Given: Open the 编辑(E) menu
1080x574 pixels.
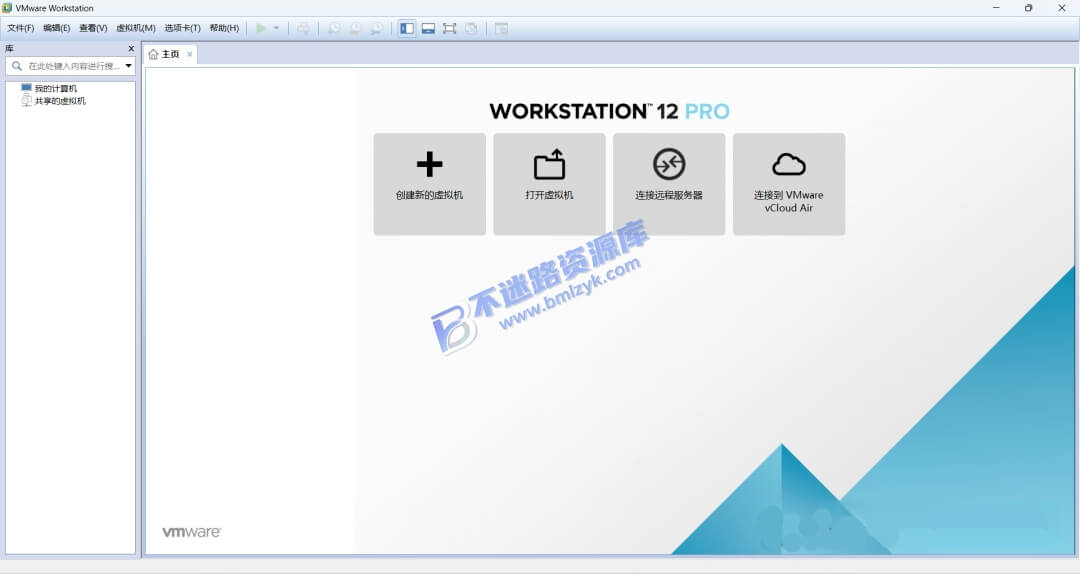Looking at the screenshot, I should click(56, 28).
